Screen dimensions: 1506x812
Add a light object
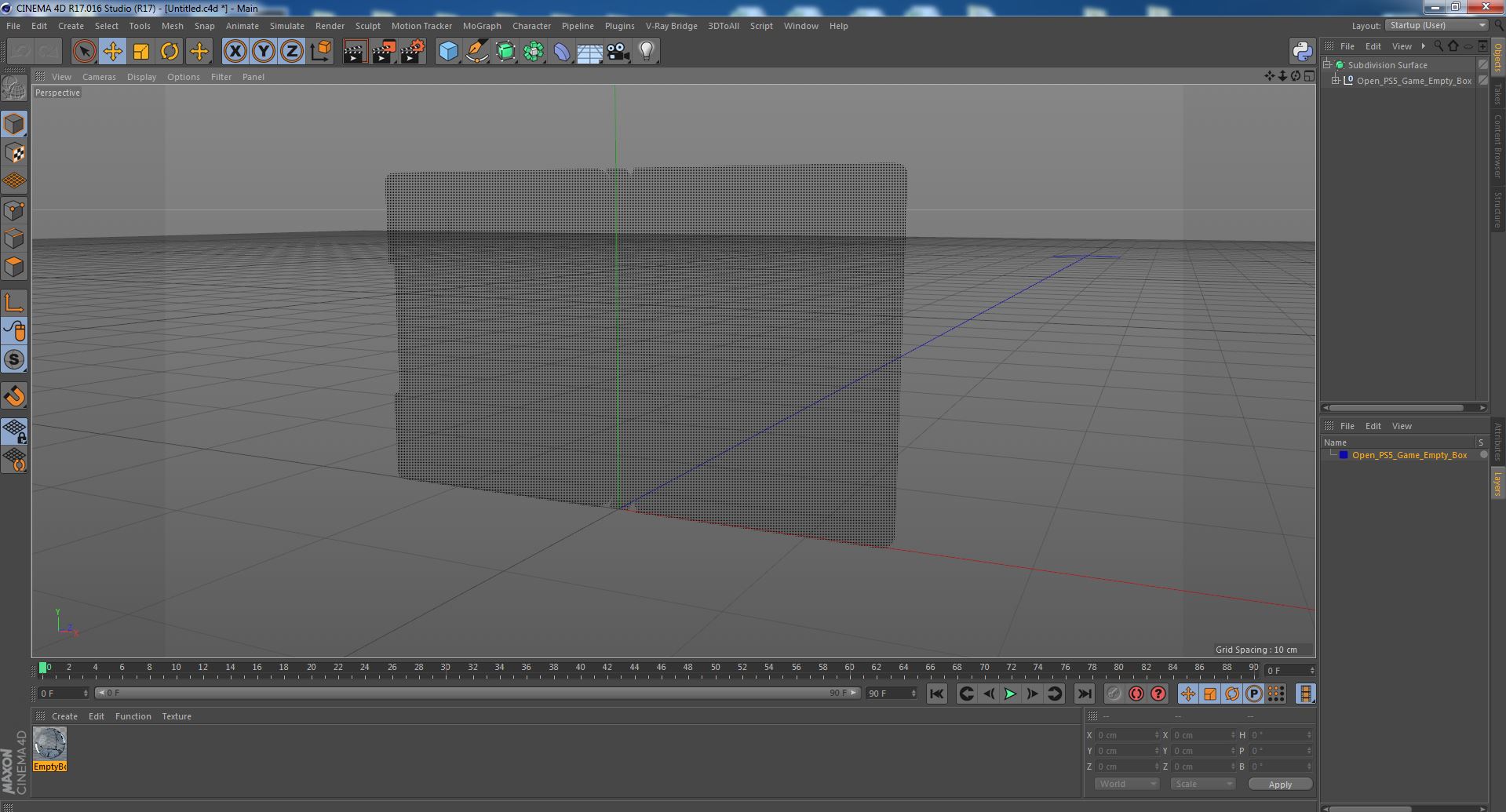(x=647, y=52)
